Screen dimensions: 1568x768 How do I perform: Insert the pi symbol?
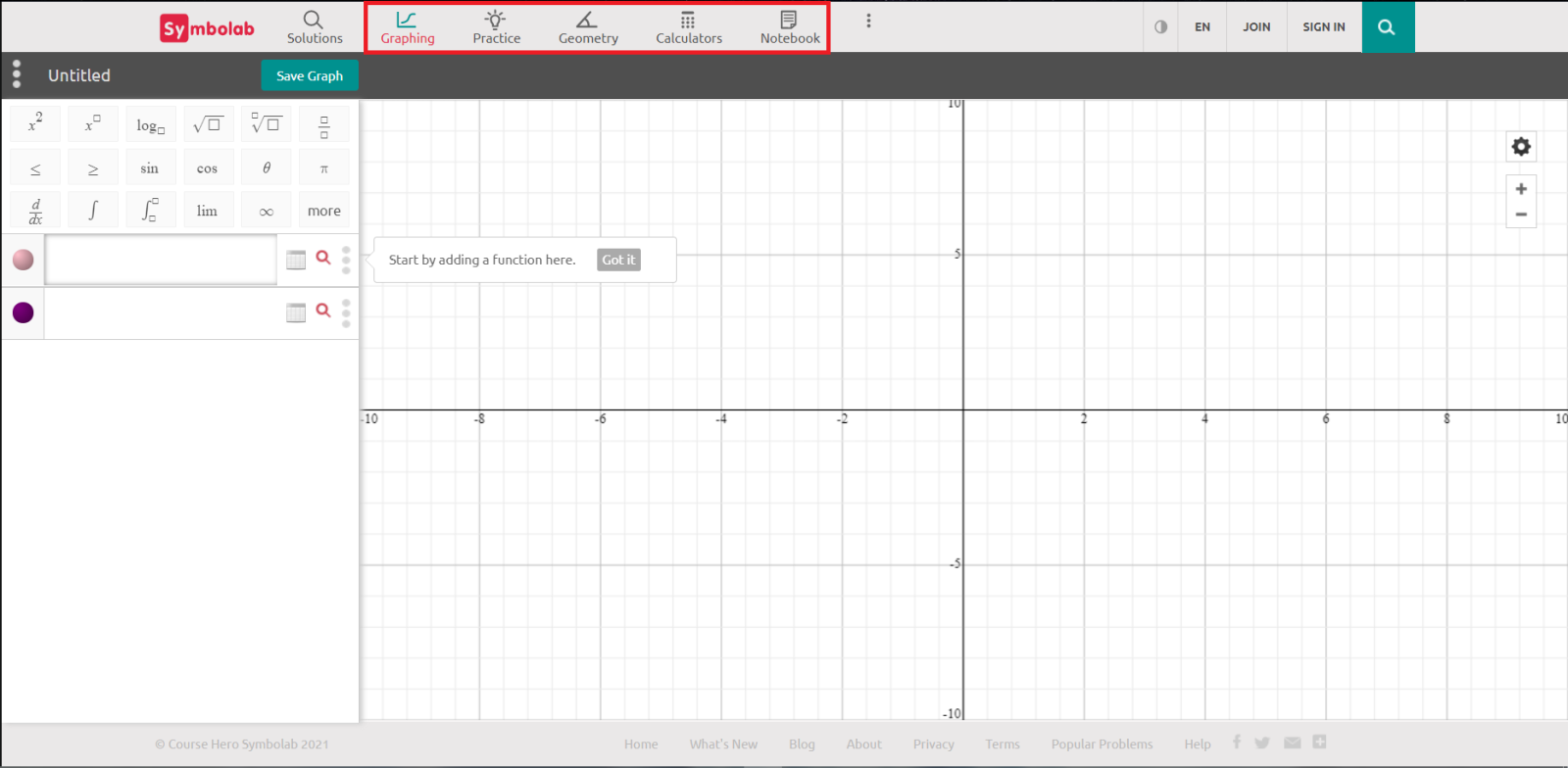(324, 168)
